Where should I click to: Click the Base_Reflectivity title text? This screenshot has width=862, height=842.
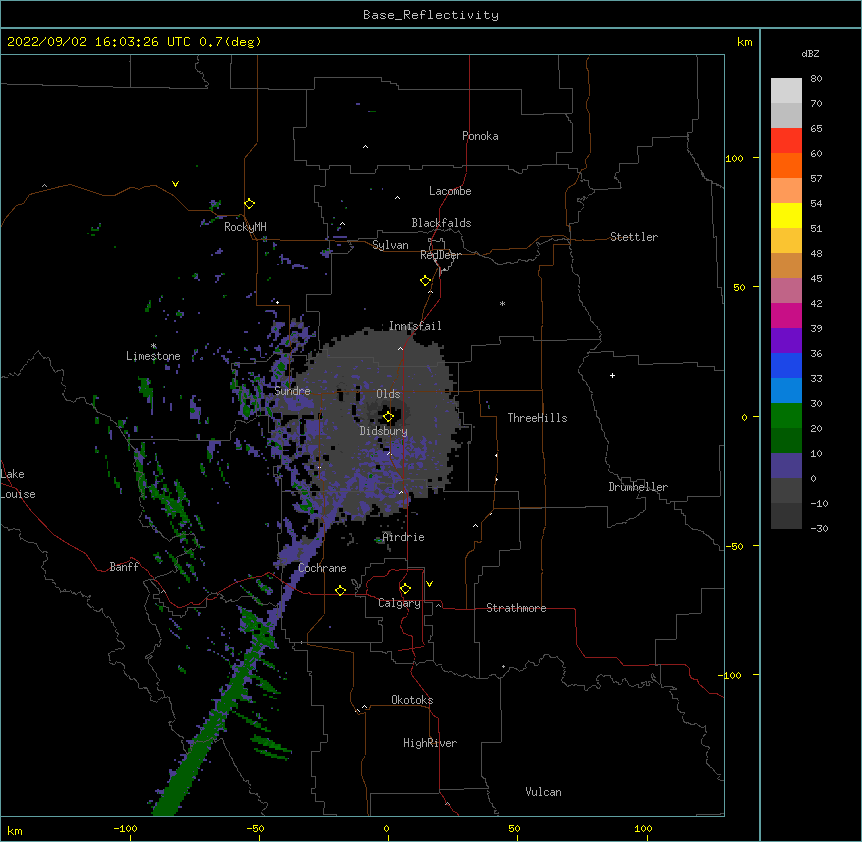tap(431, 15)
